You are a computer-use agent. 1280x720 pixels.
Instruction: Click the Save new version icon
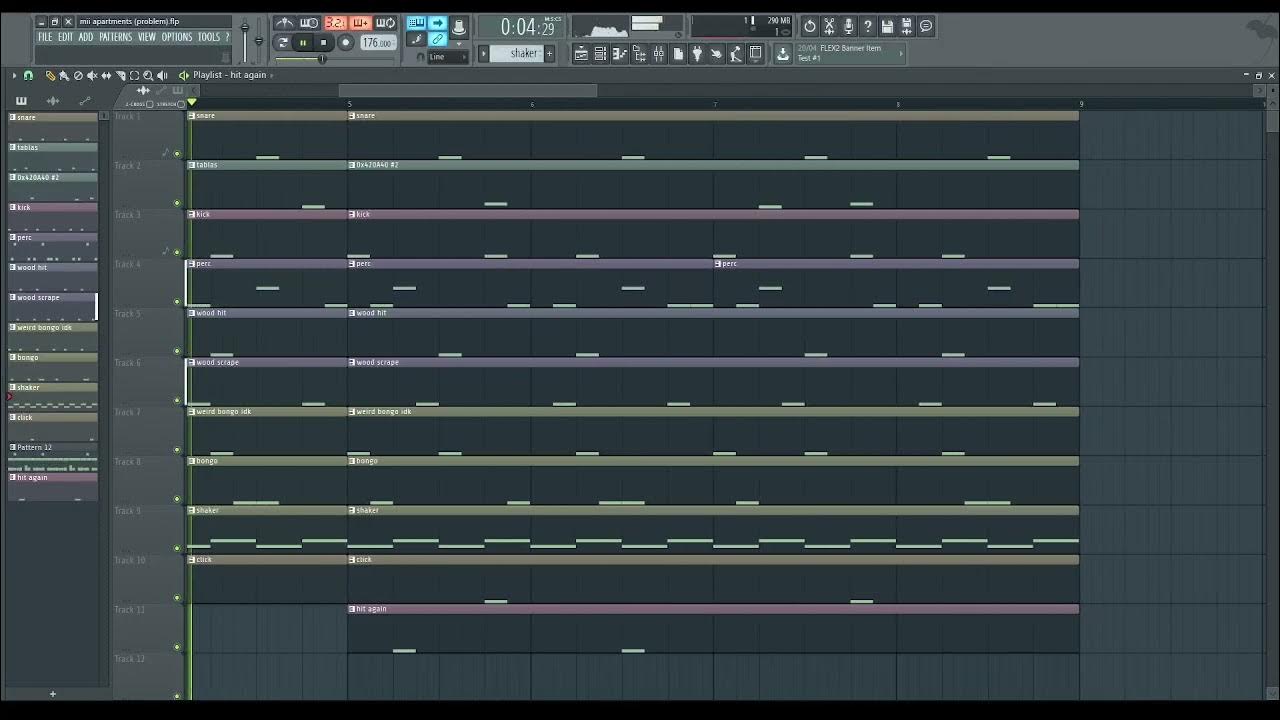click(906, 27)
